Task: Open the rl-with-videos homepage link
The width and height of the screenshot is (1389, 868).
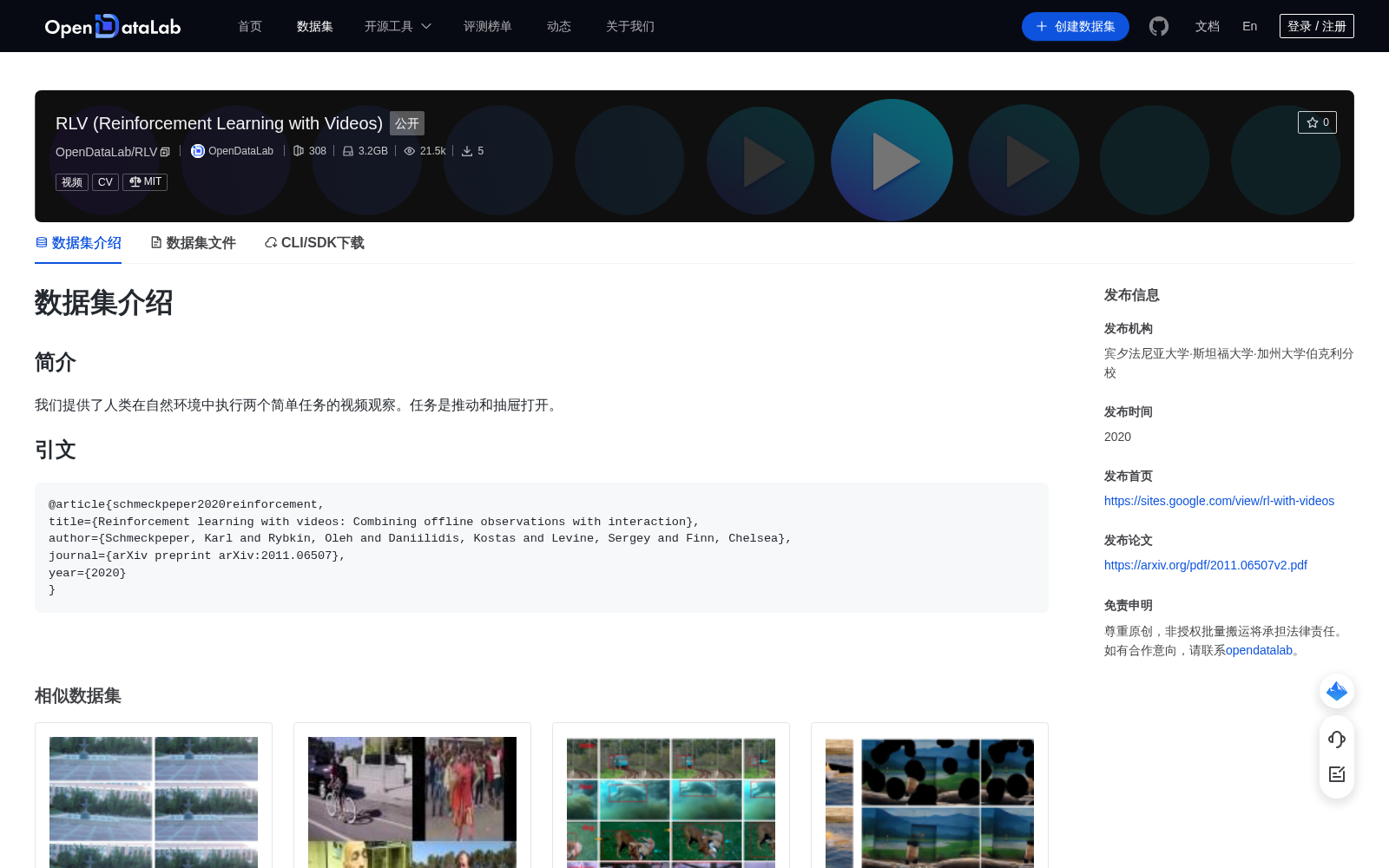Action: point(1219,501)
